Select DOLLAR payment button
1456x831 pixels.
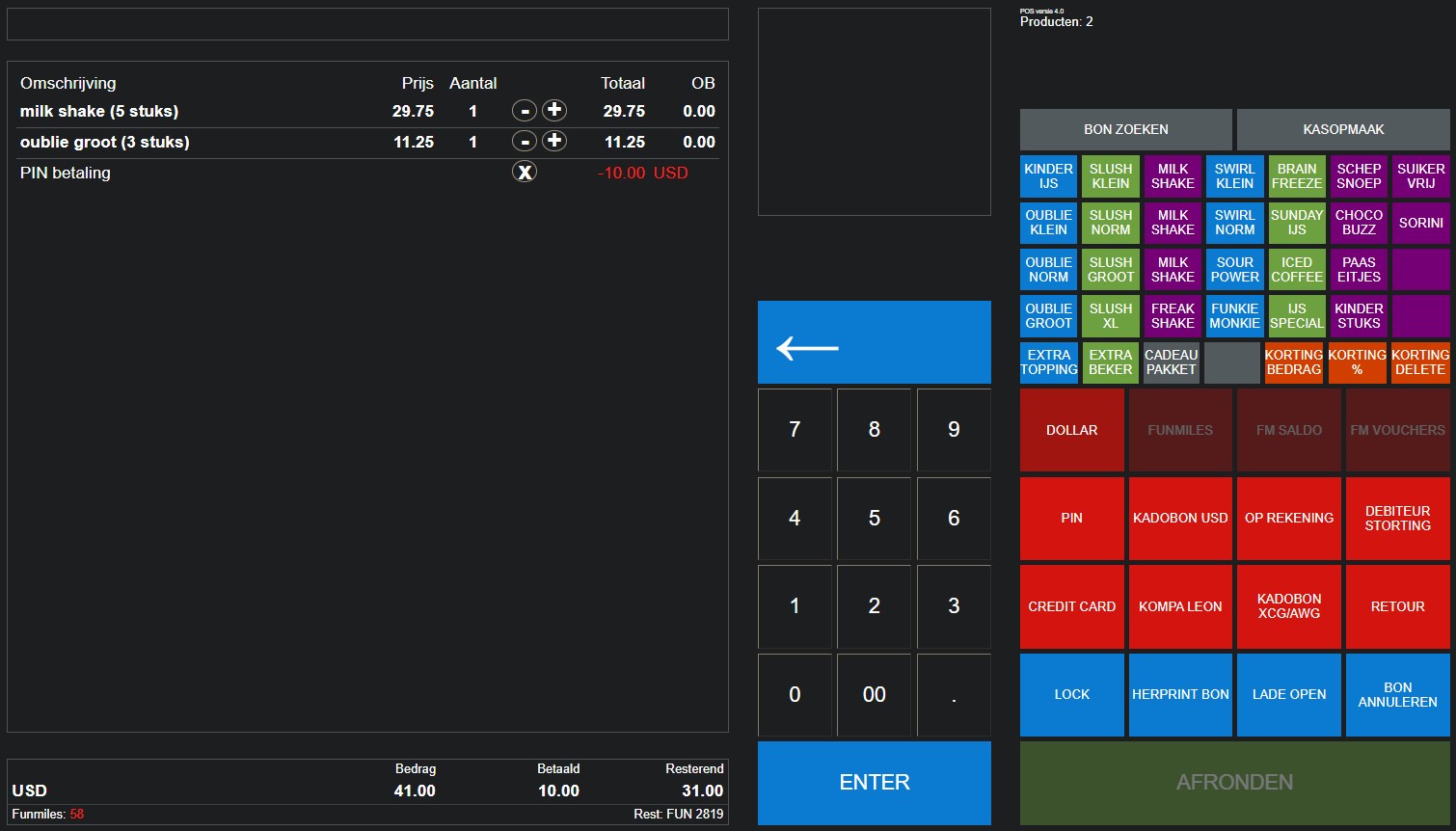[1071, 430]
